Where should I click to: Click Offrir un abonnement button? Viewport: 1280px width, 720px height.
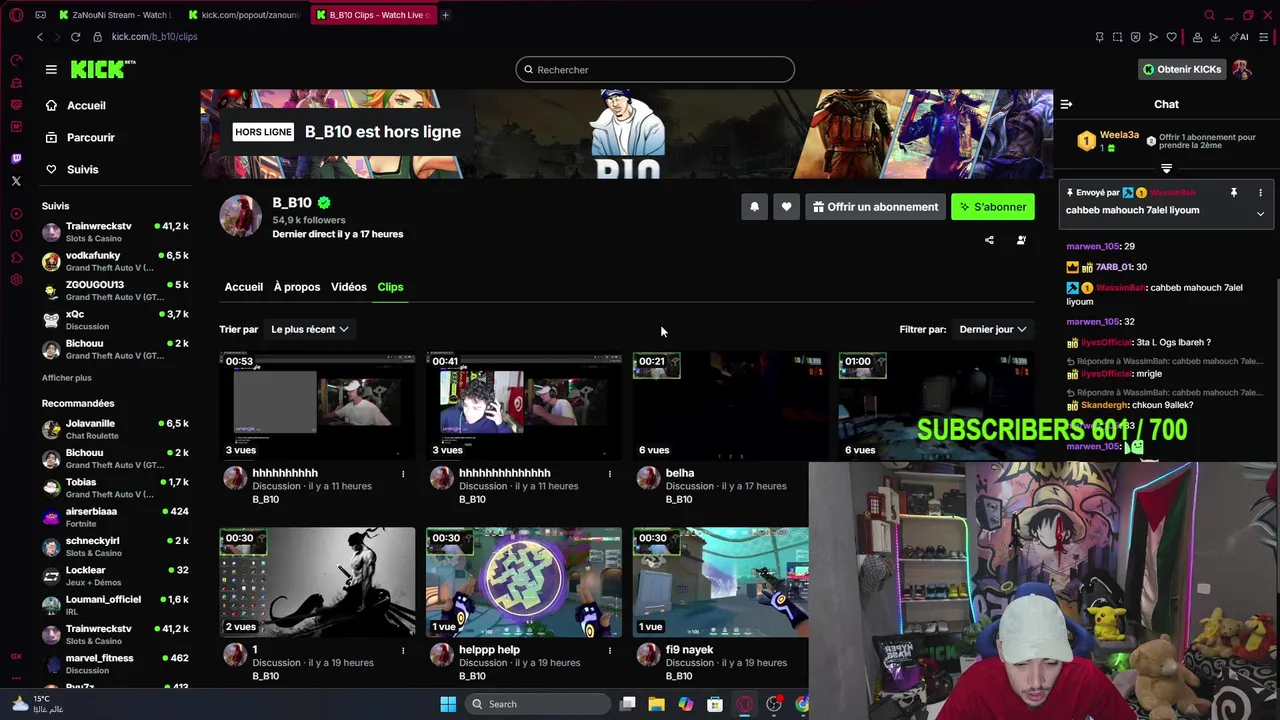pos(876,207)
